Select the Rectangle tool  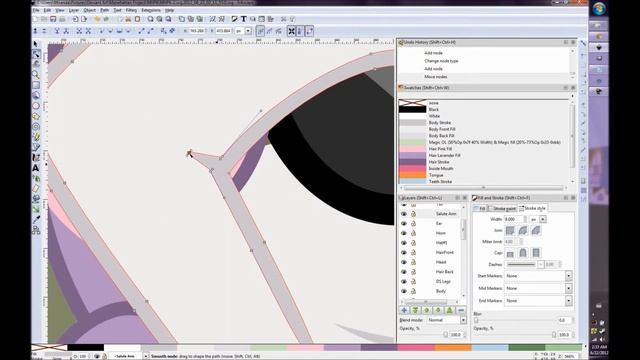(36, 85)
